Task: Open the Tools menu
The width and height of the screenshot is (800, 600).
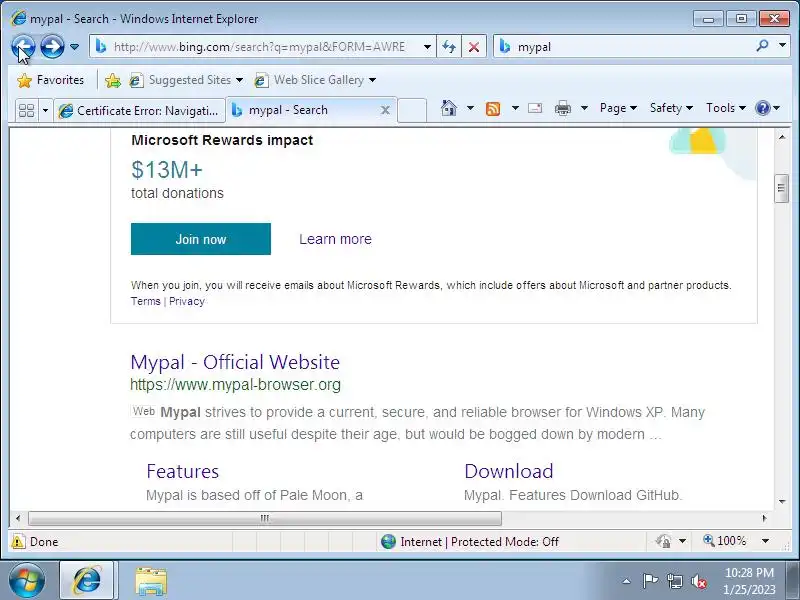Action: coord(726,108)
